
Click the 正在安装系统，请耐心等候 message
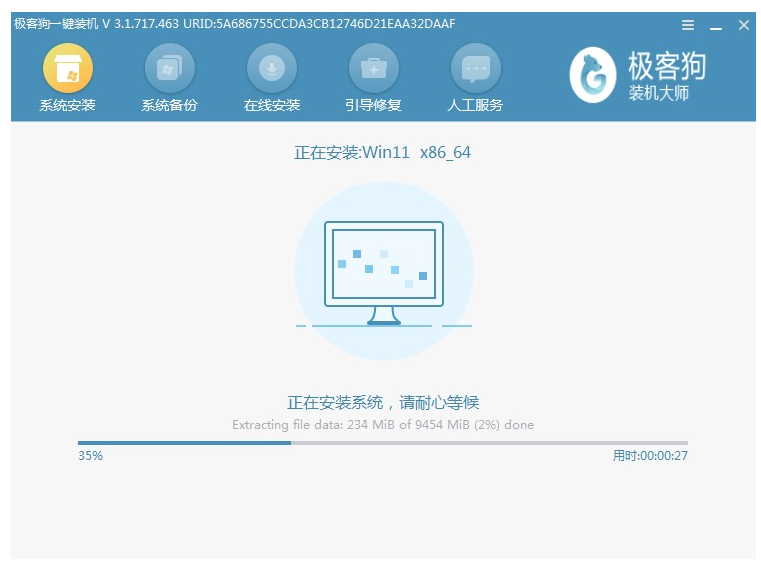(x=383, y=402)
